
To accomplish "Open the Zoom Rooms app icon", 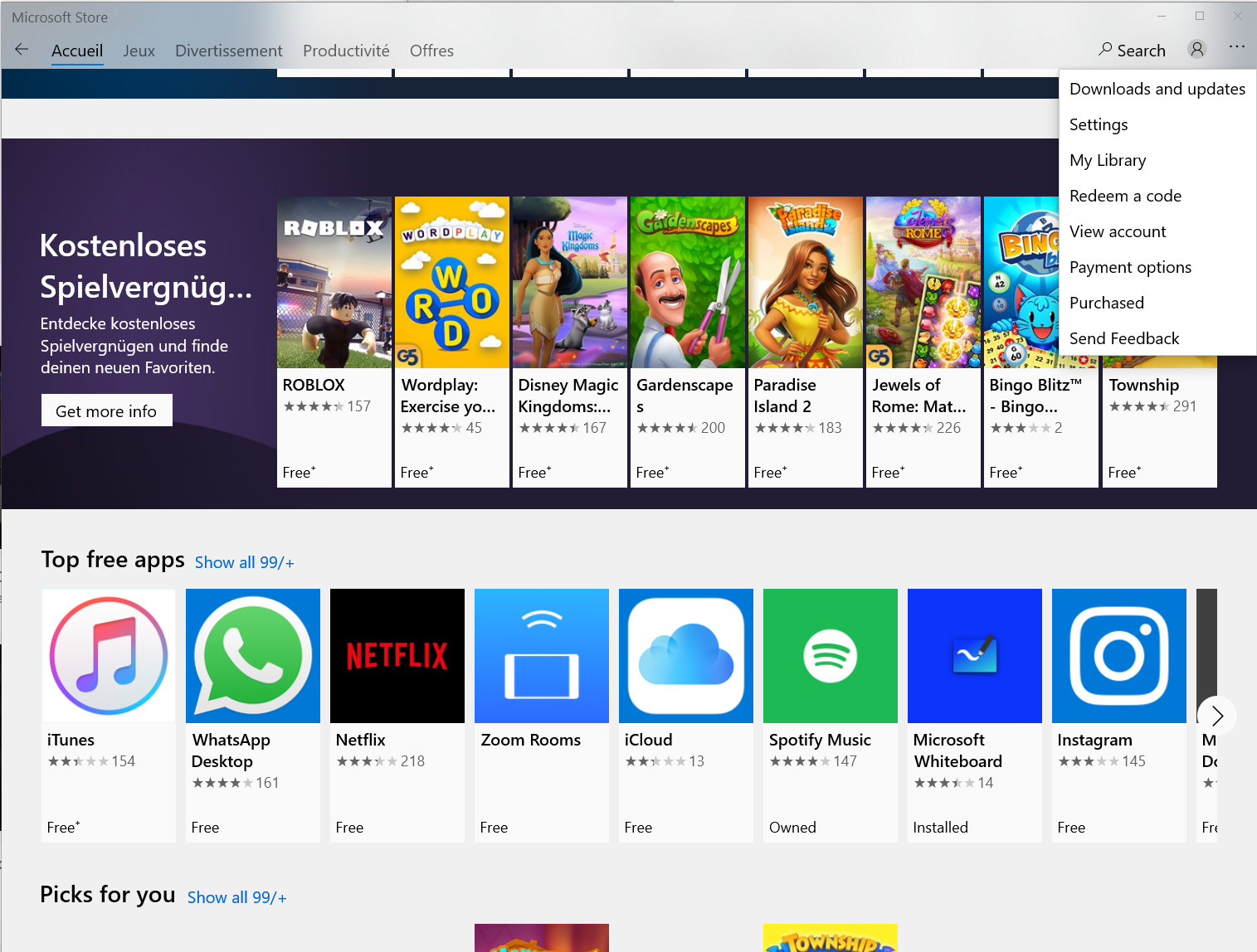I will (542, 656).
